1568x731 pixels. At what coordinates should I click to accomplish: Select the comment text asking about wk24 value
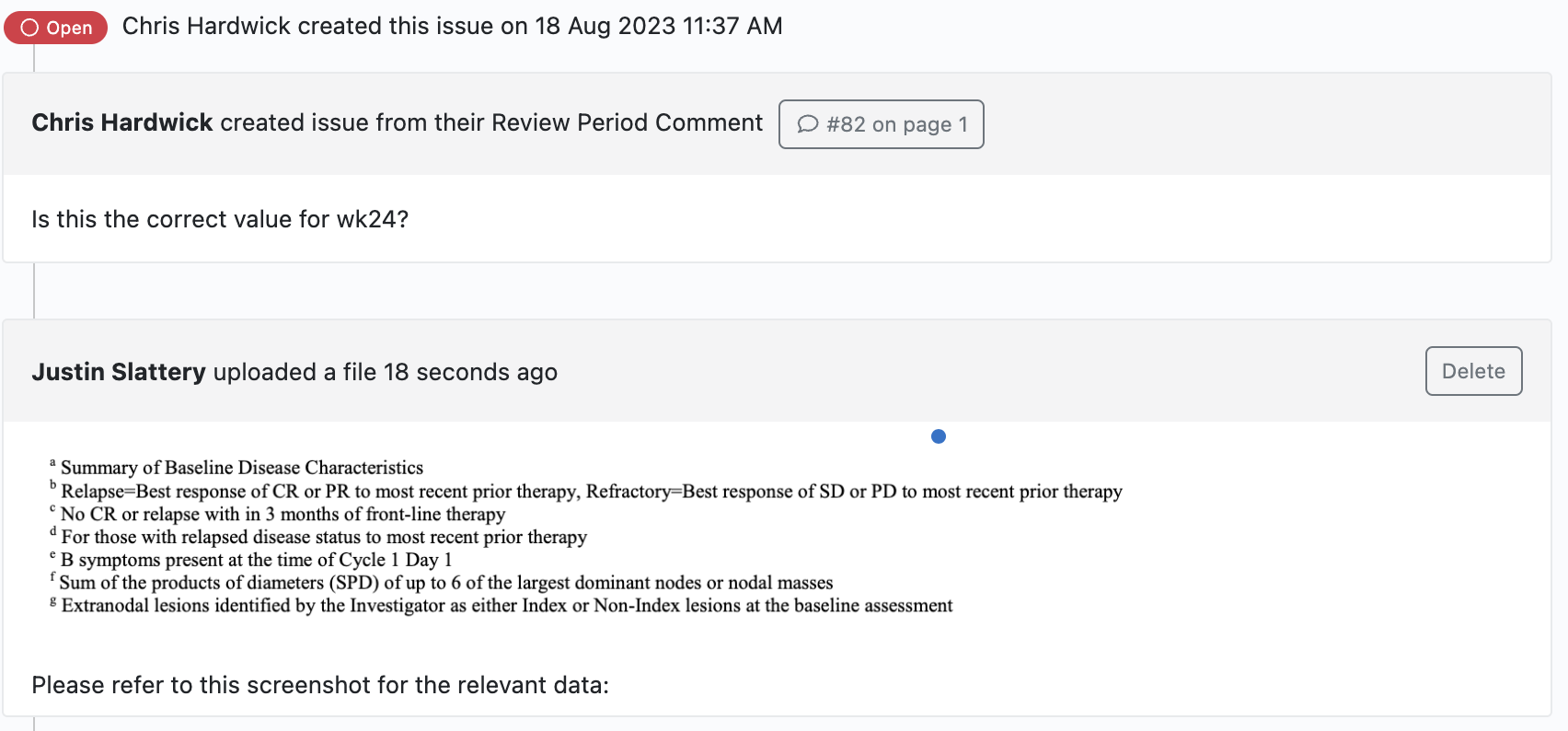coord(221,219)
